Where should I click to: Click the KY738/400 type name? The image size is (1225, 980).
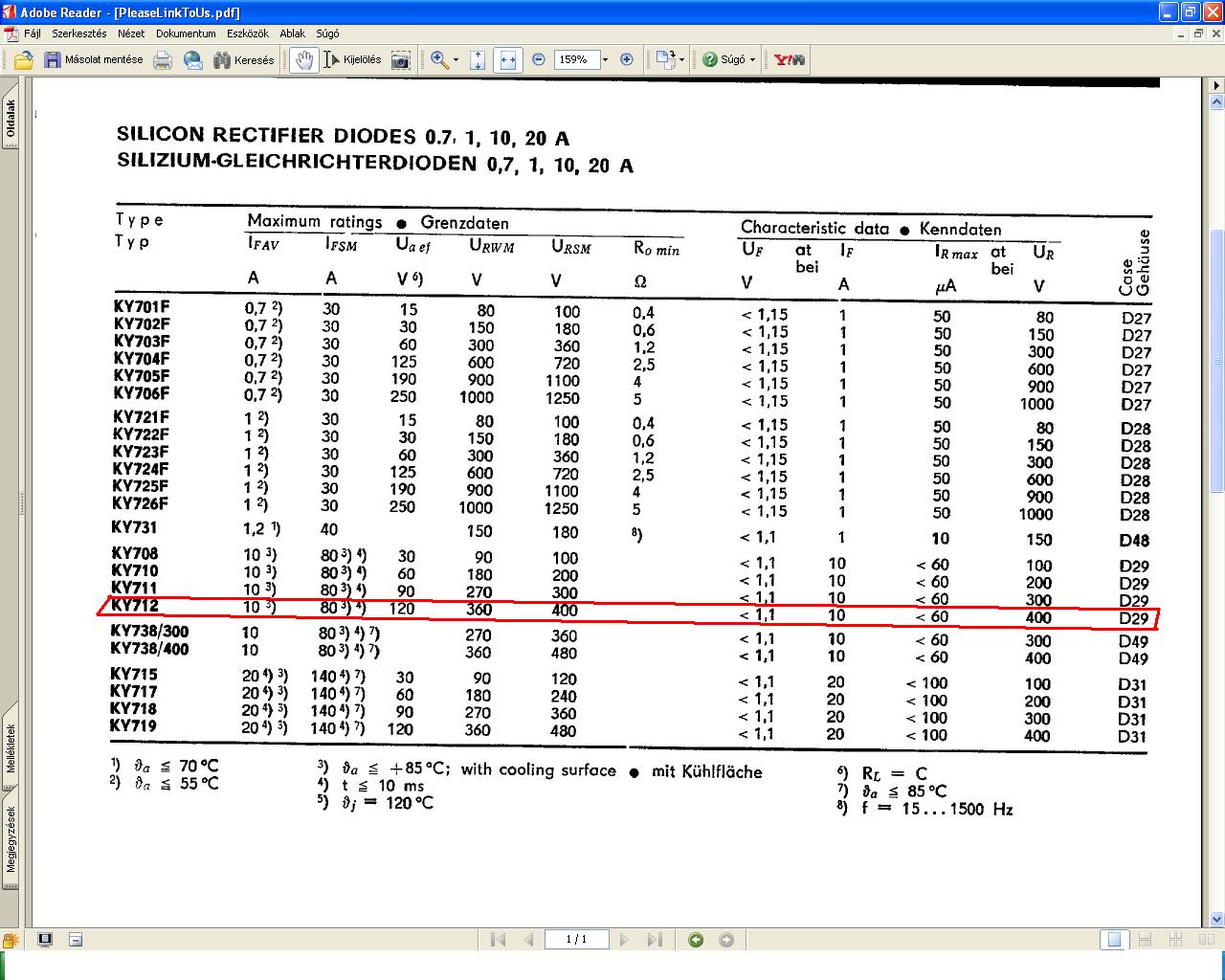coord(149,649)
